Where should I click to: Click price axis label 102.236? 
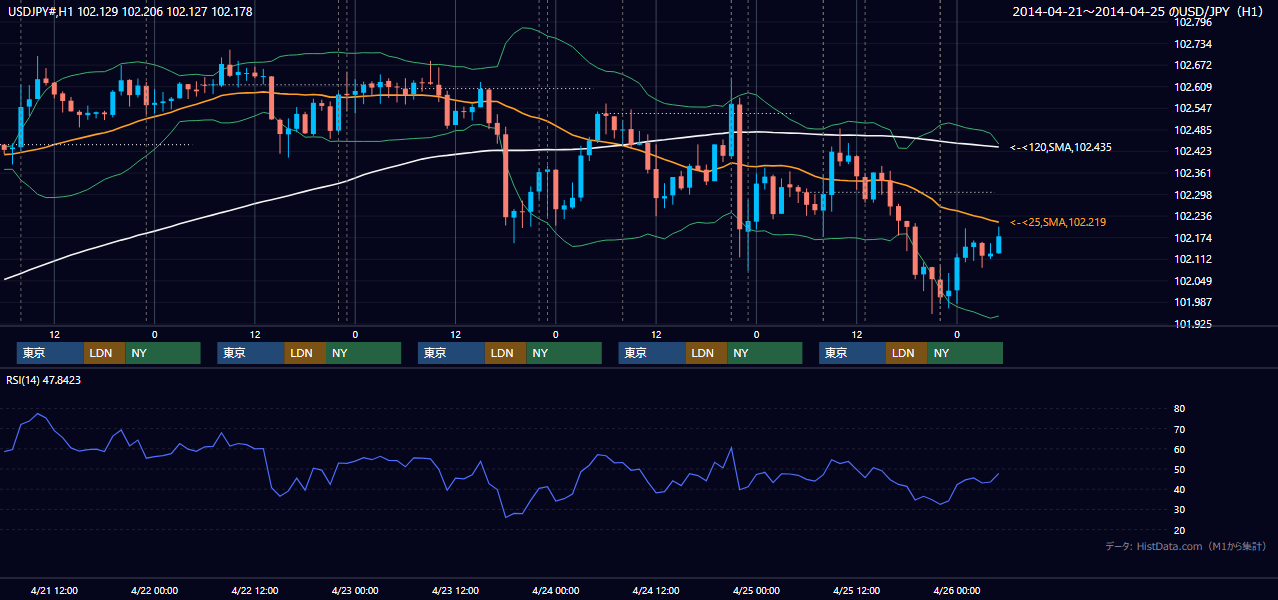click(x=1193, y=216)
